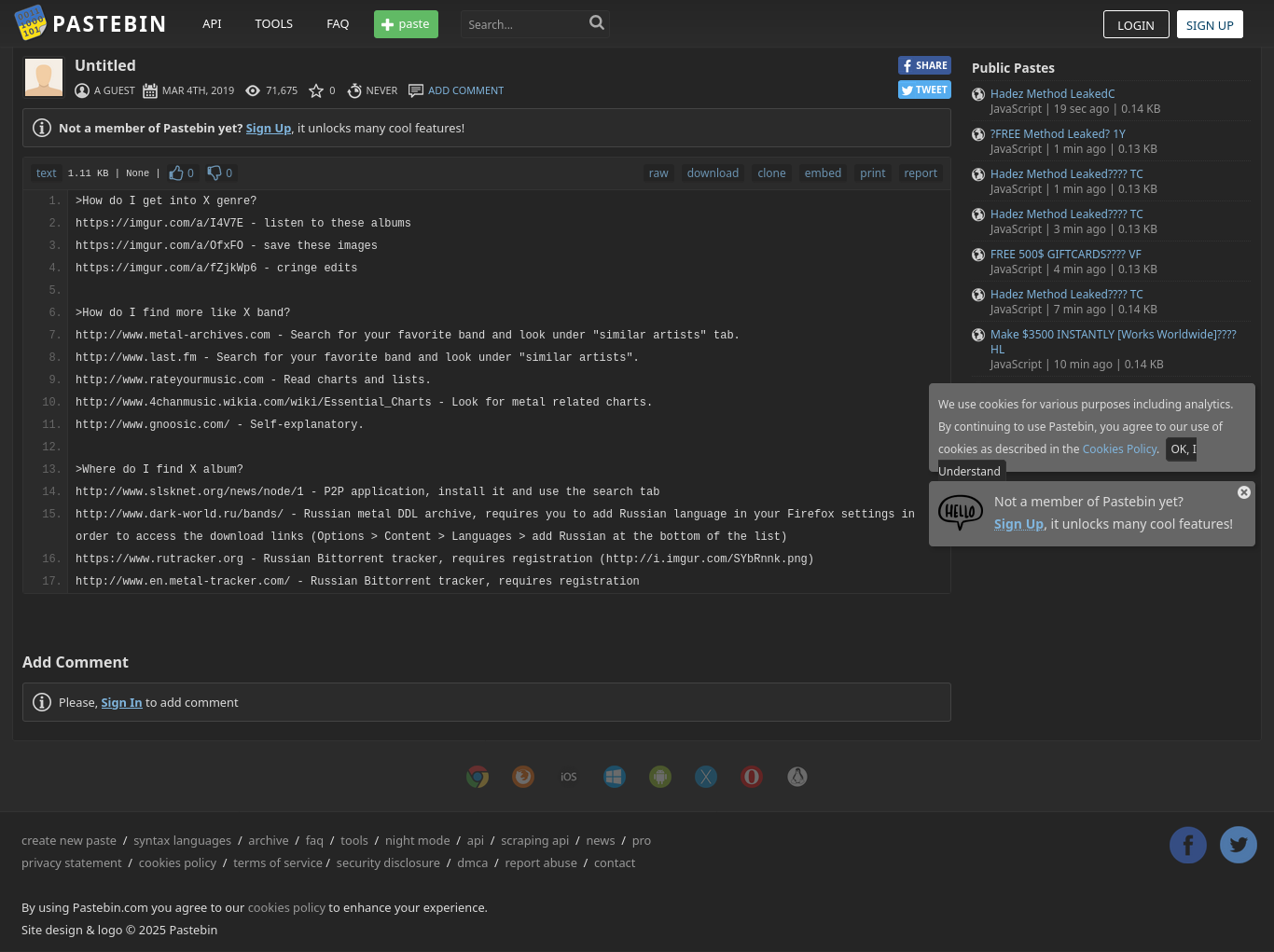Click the globe icon beside FREE 500$ GIFTCARDS
Image resolution: width=1274 pixels, height=952 pixels.
pos(978,255)
